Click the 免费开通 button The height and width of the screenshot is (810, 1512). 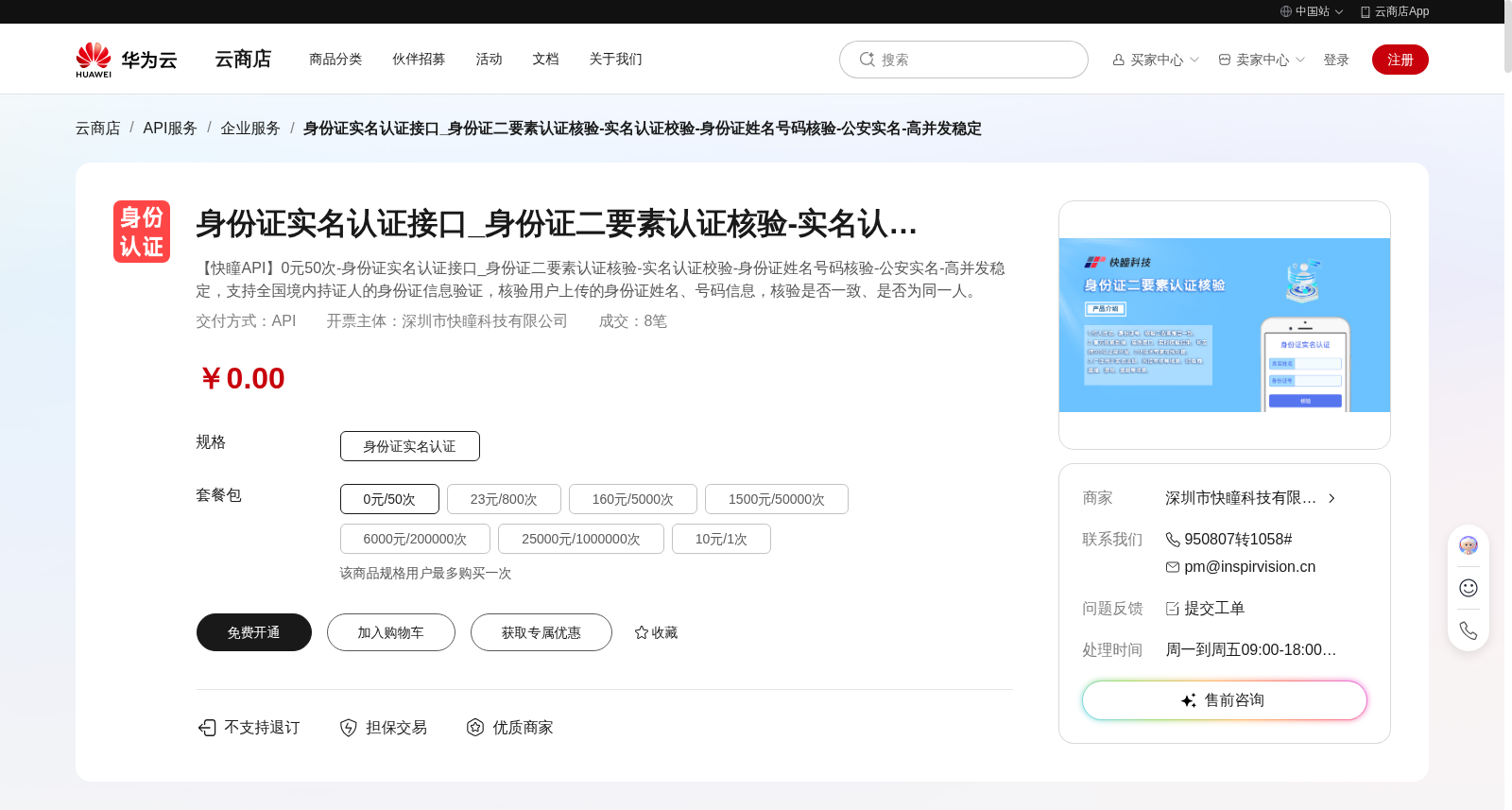(254, 632)
